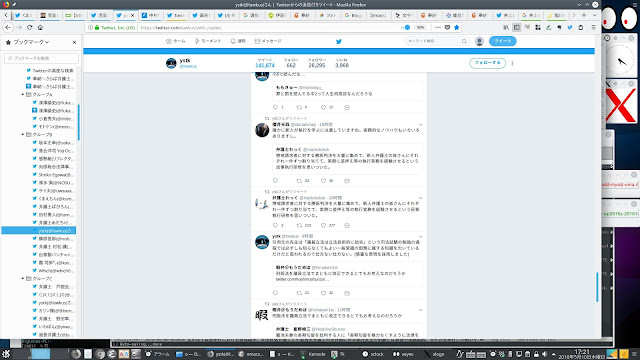Open the メッセージ messages nav item

[268, 41]
